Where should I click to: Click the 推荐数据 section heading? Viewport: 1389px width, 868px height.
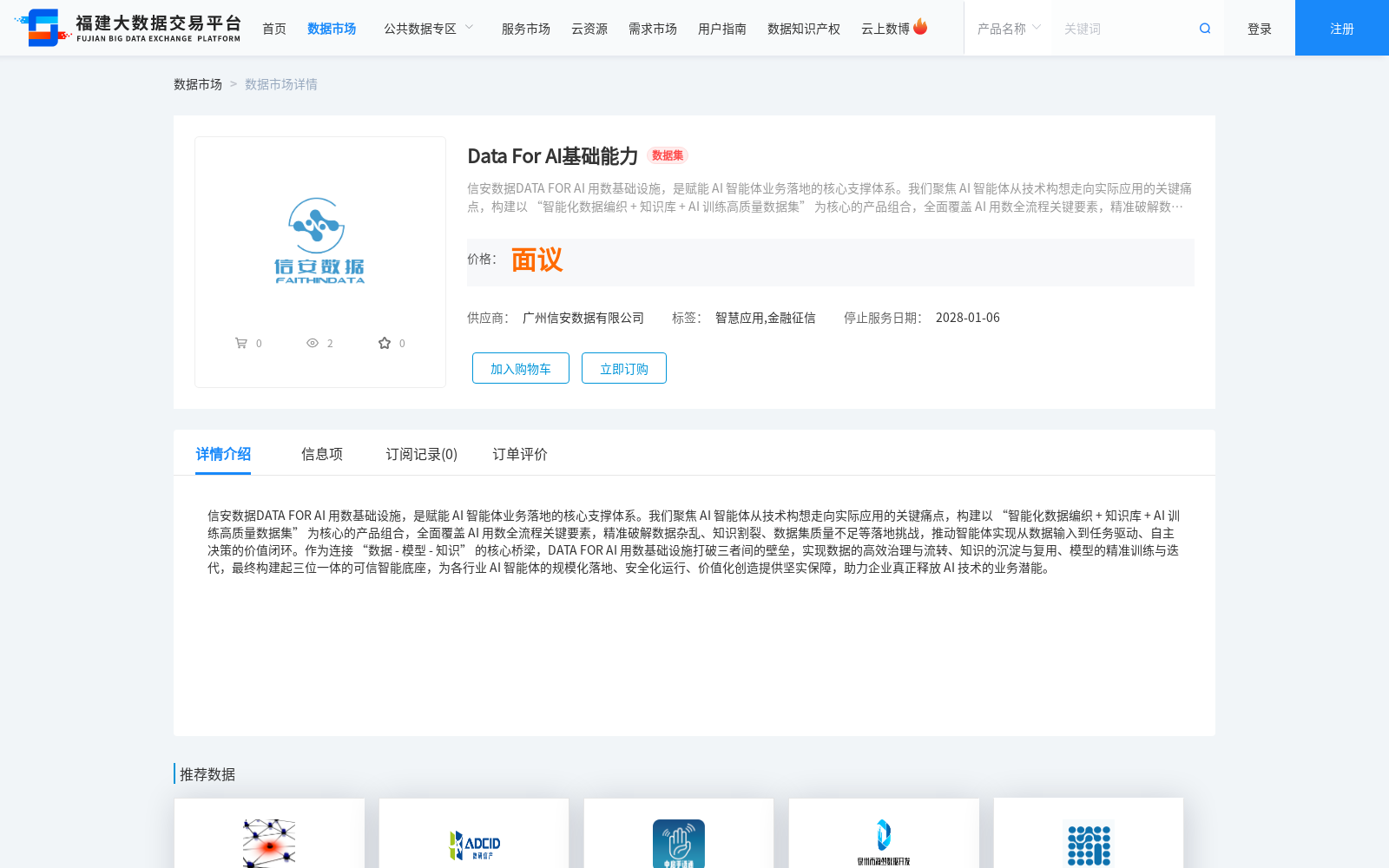pos(207,774)
